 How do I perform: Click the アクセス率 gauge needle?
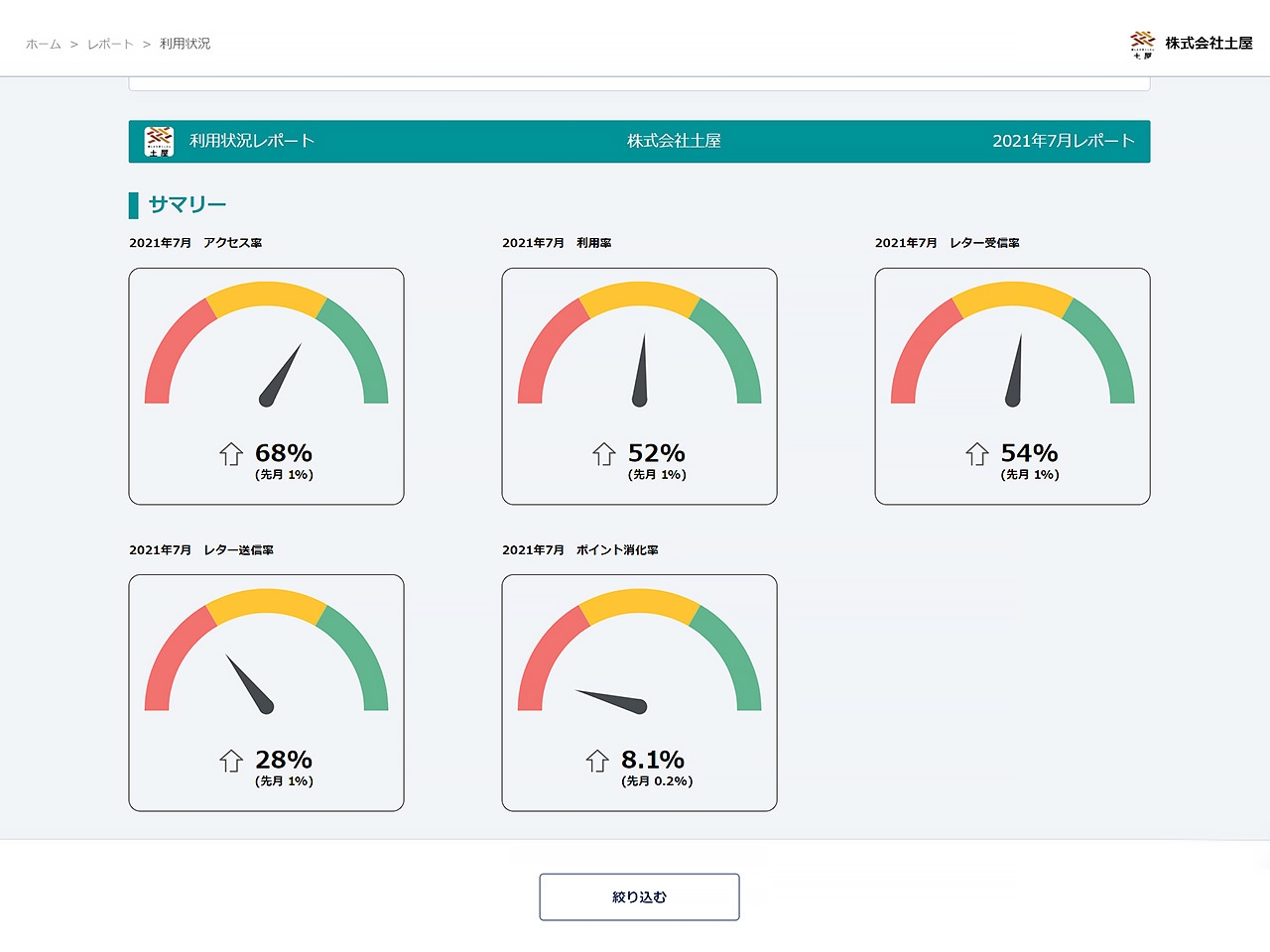pos(281,375)
